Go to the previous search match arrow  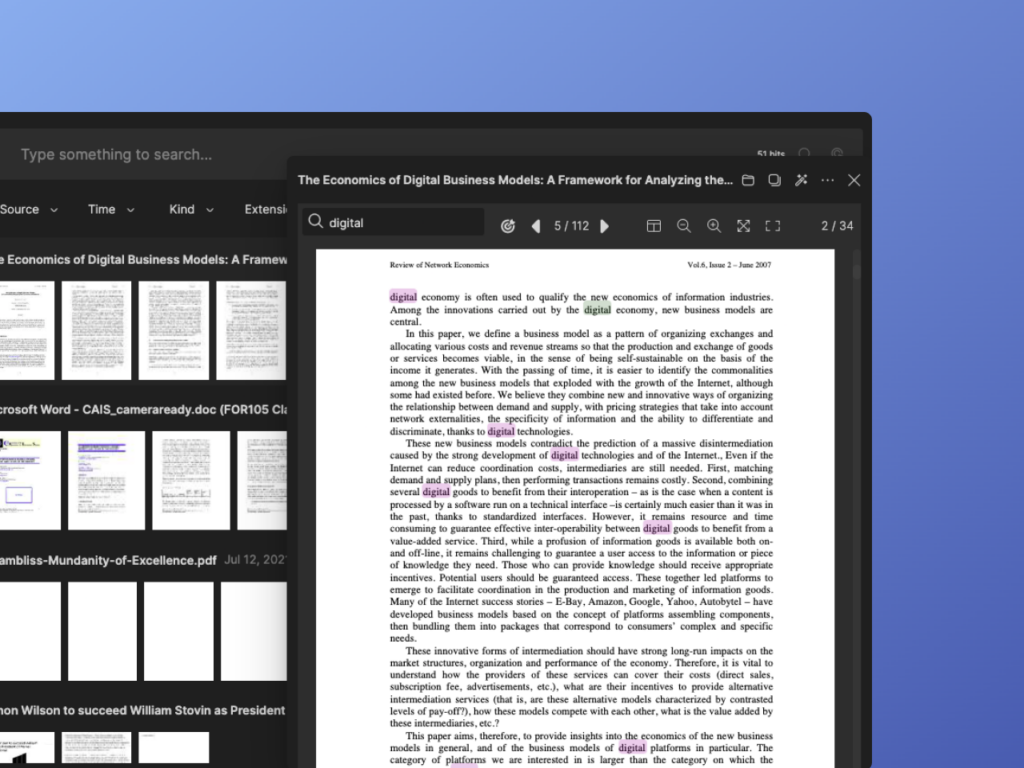(536, 226)
